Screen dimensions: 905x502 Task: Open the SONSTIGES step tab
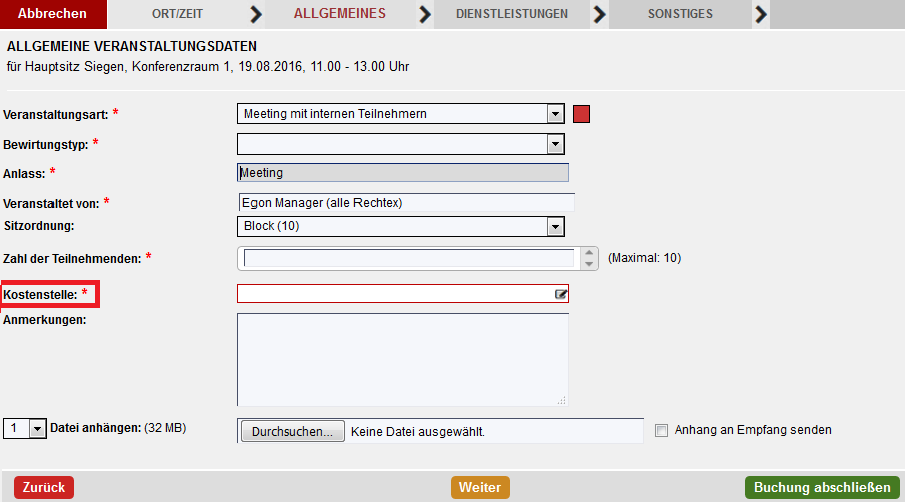click(680, 14)
